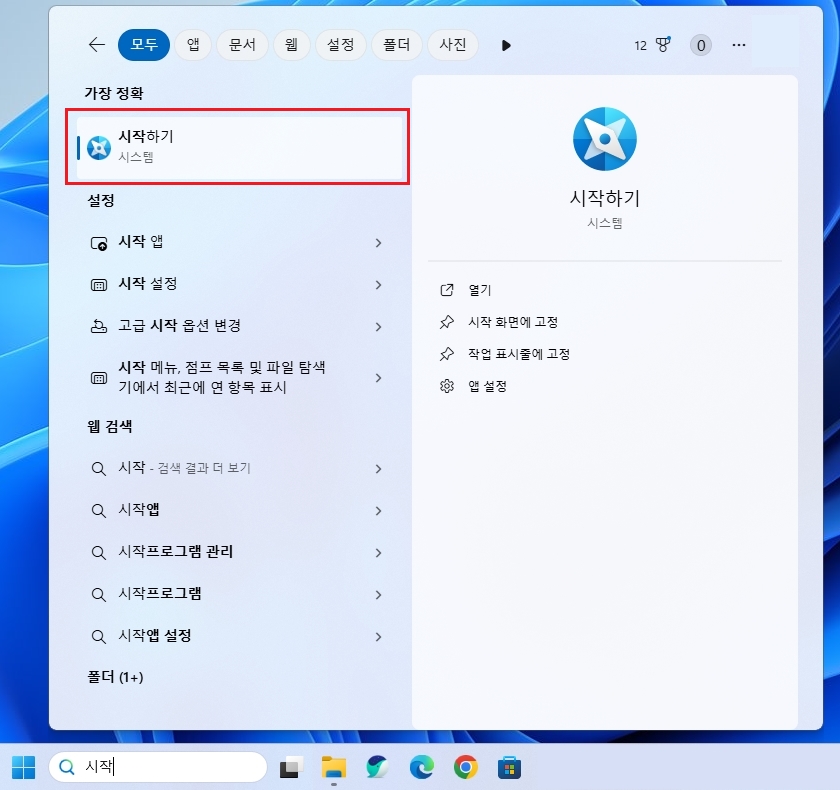The width and height of the screenshot is (840, 790).
Task: Click the Microsoft Rewards trophy icon
Action: point(664,45)
